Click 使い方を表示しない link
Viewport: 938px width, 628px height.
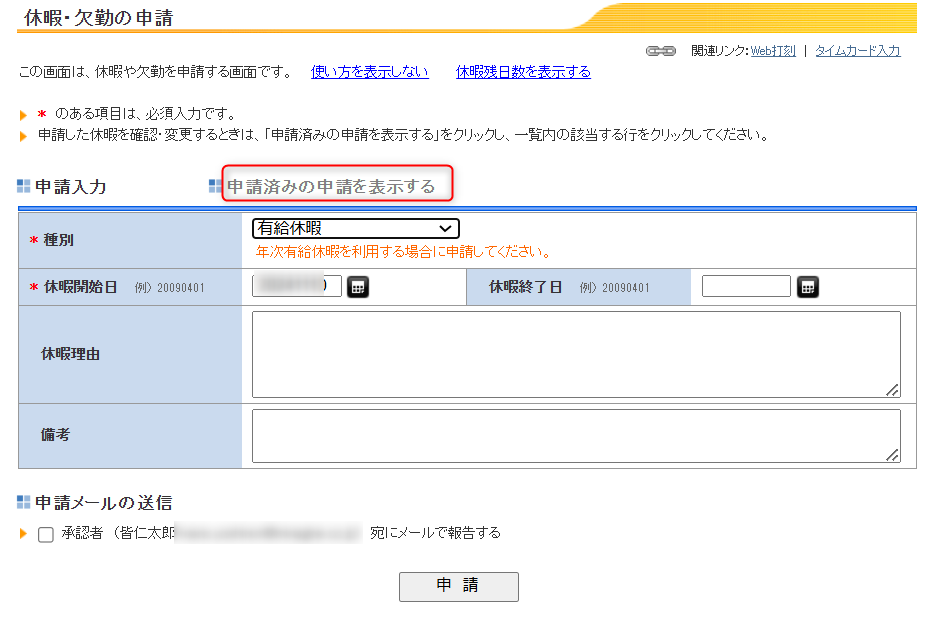370,72
